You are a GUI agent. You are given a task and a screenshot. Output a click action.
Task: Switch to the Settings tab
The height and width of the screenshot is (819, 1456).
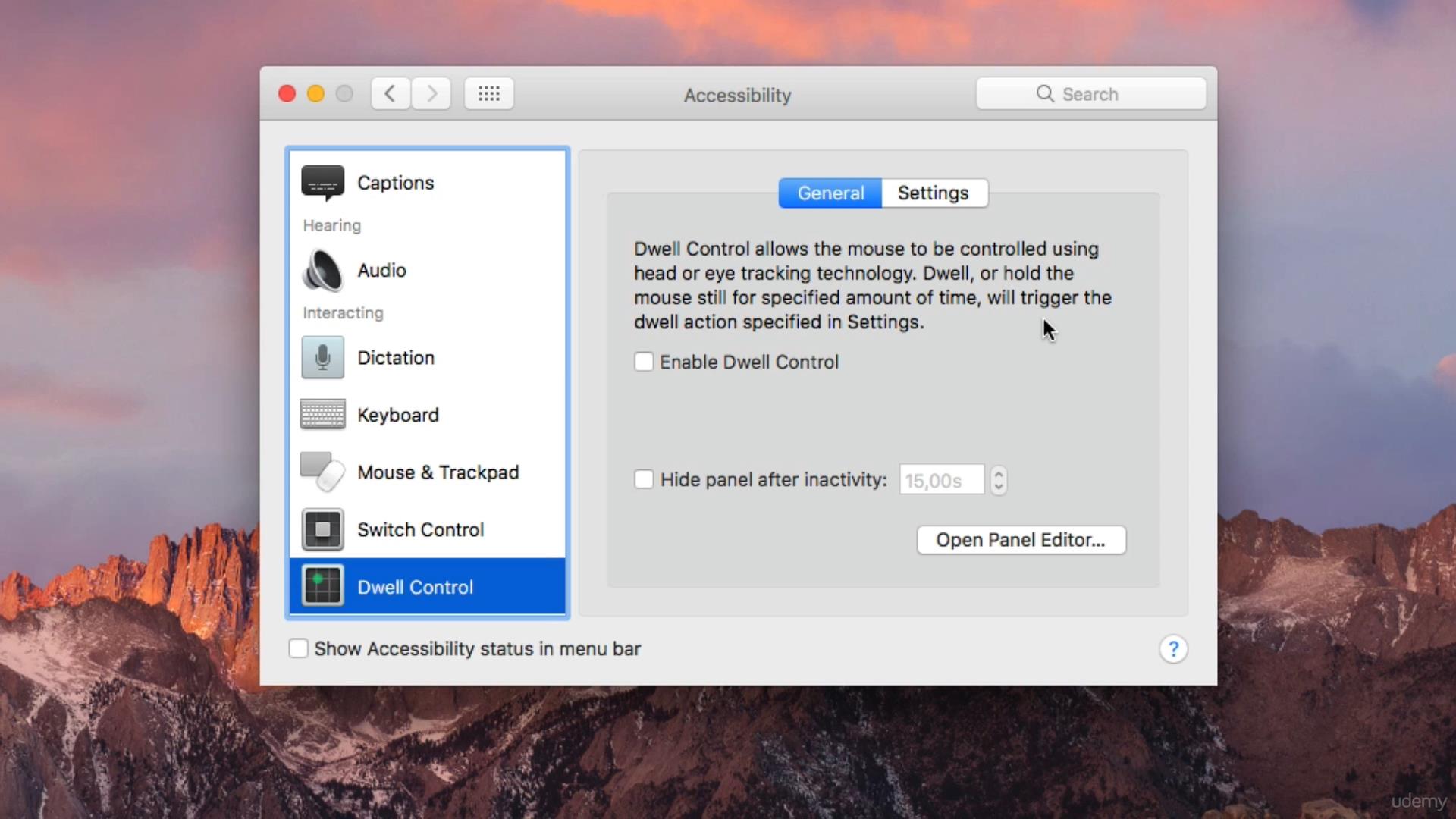tap(934, 193)
